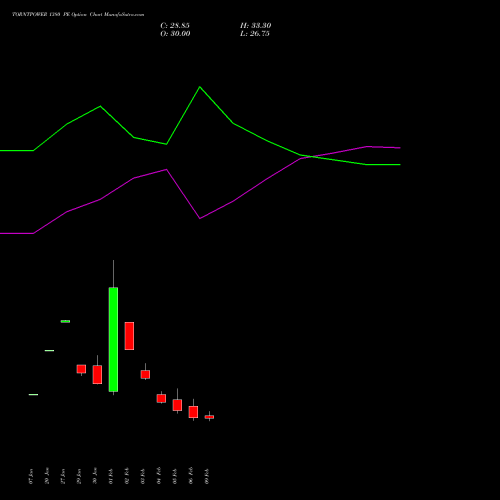Click the '04 Feb' date axis label
This screenshot has width=500, height=500.
tap(159, 476)
